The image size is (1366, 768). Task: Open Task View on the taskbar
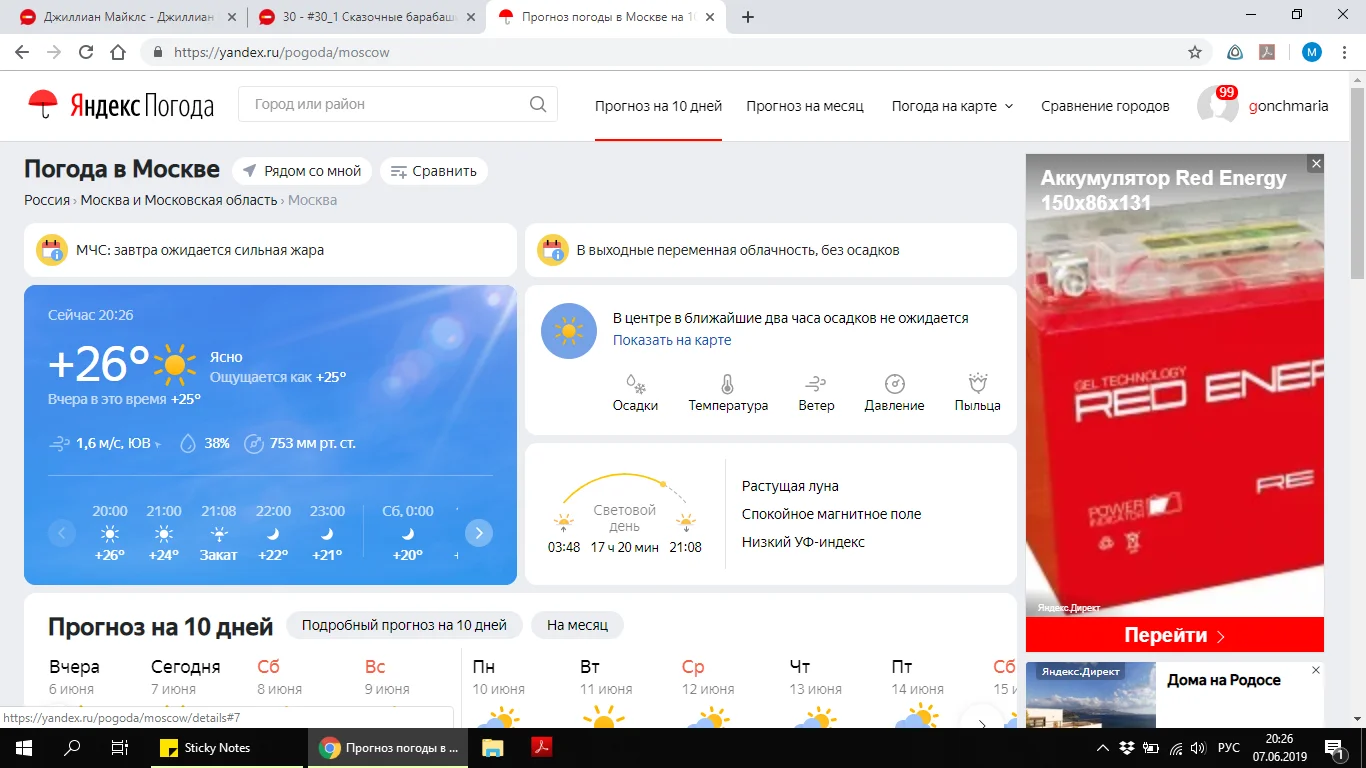119,748
